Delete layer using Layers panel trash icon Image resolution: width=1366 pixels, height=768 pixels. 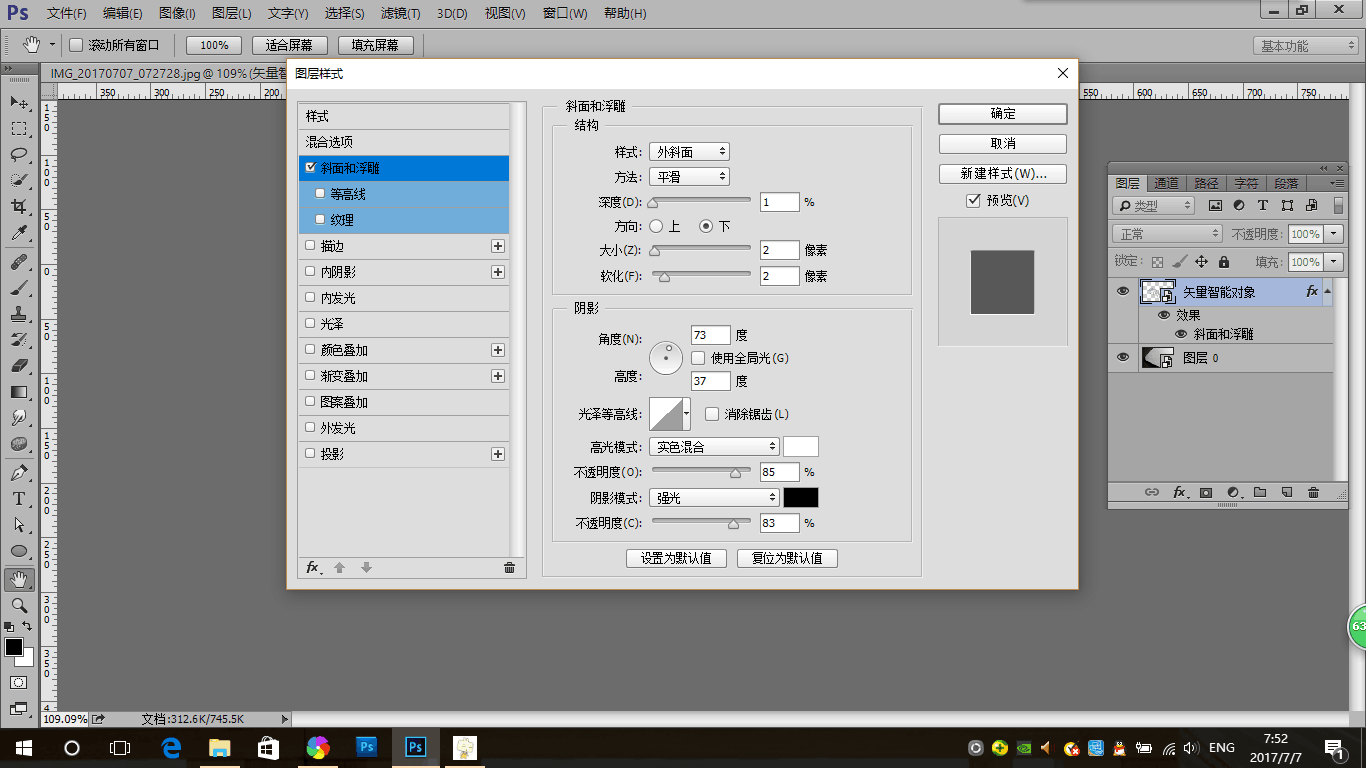point(1313,493)
